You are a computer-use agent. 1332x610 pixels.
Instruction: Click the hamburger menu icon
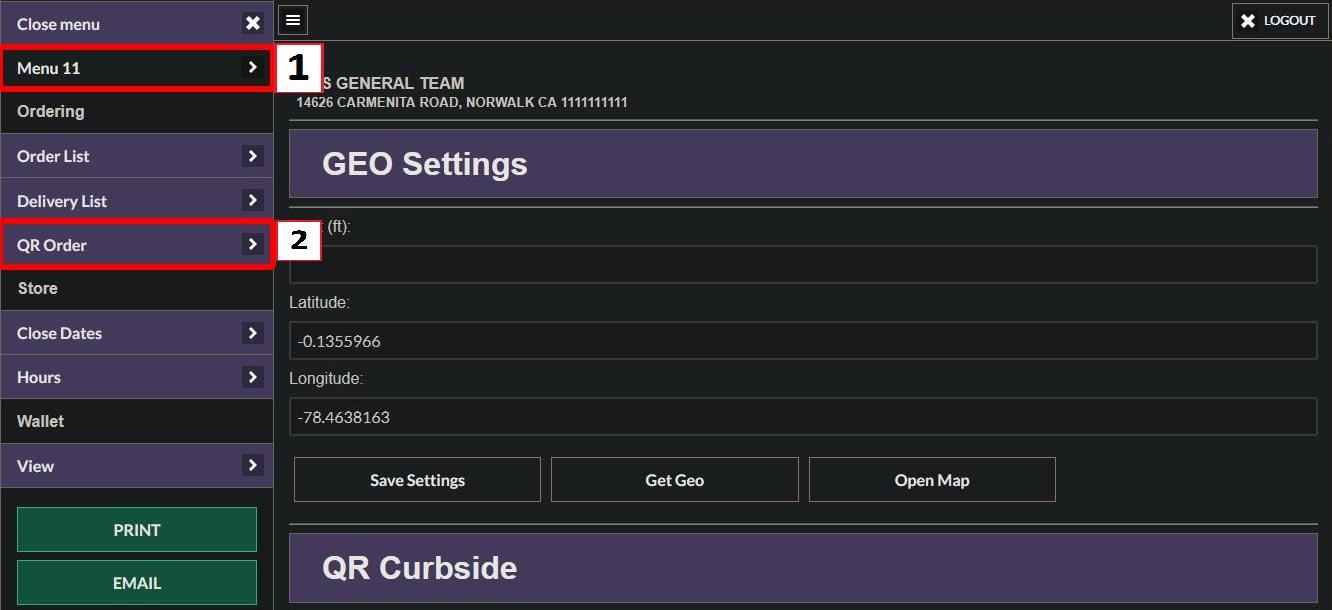click(293, 19)
